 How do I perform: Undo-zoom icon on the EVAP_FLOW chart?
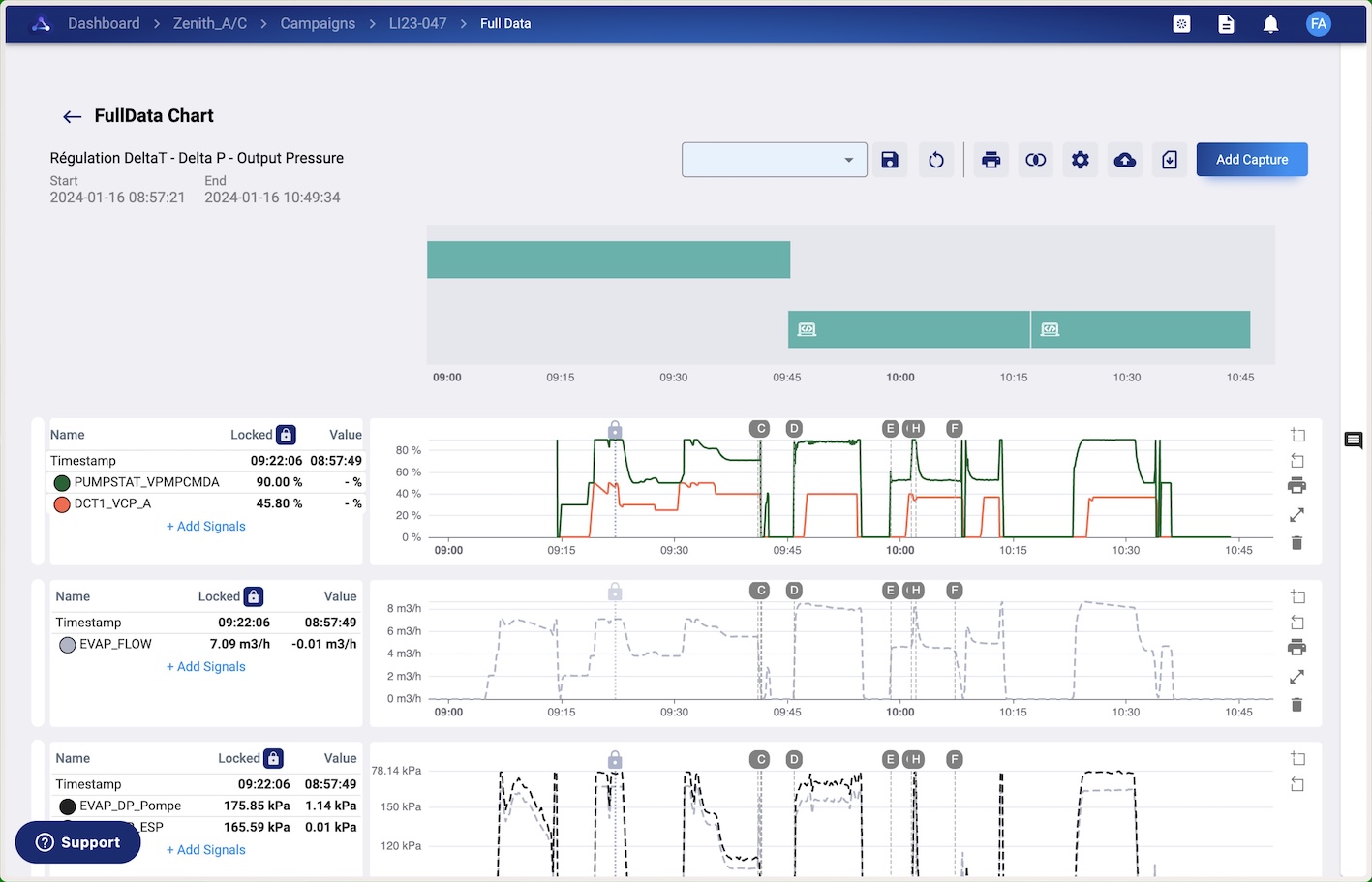tap(1297, 623)
